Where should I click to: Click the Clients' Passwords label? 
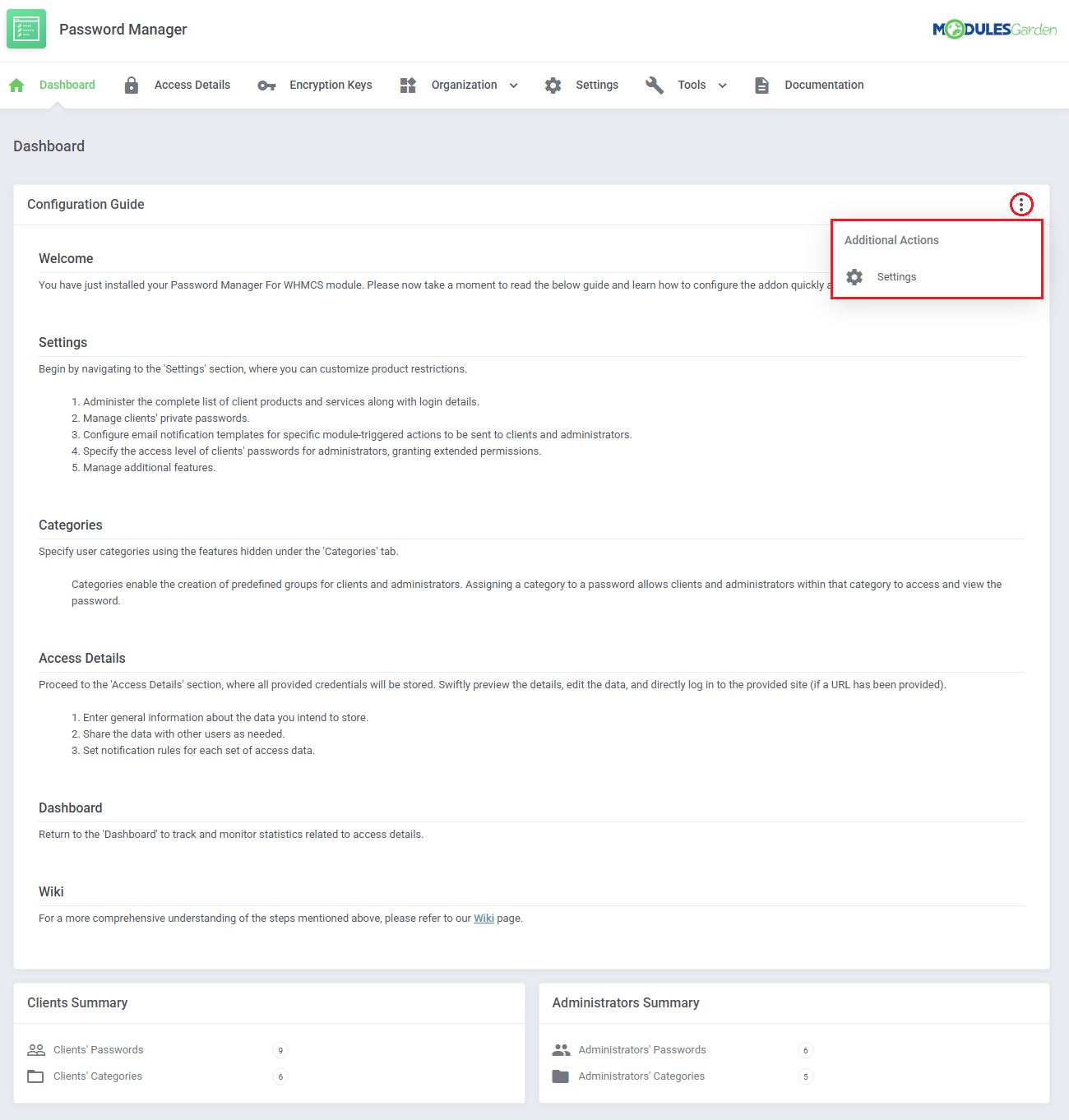point(99,1050)
